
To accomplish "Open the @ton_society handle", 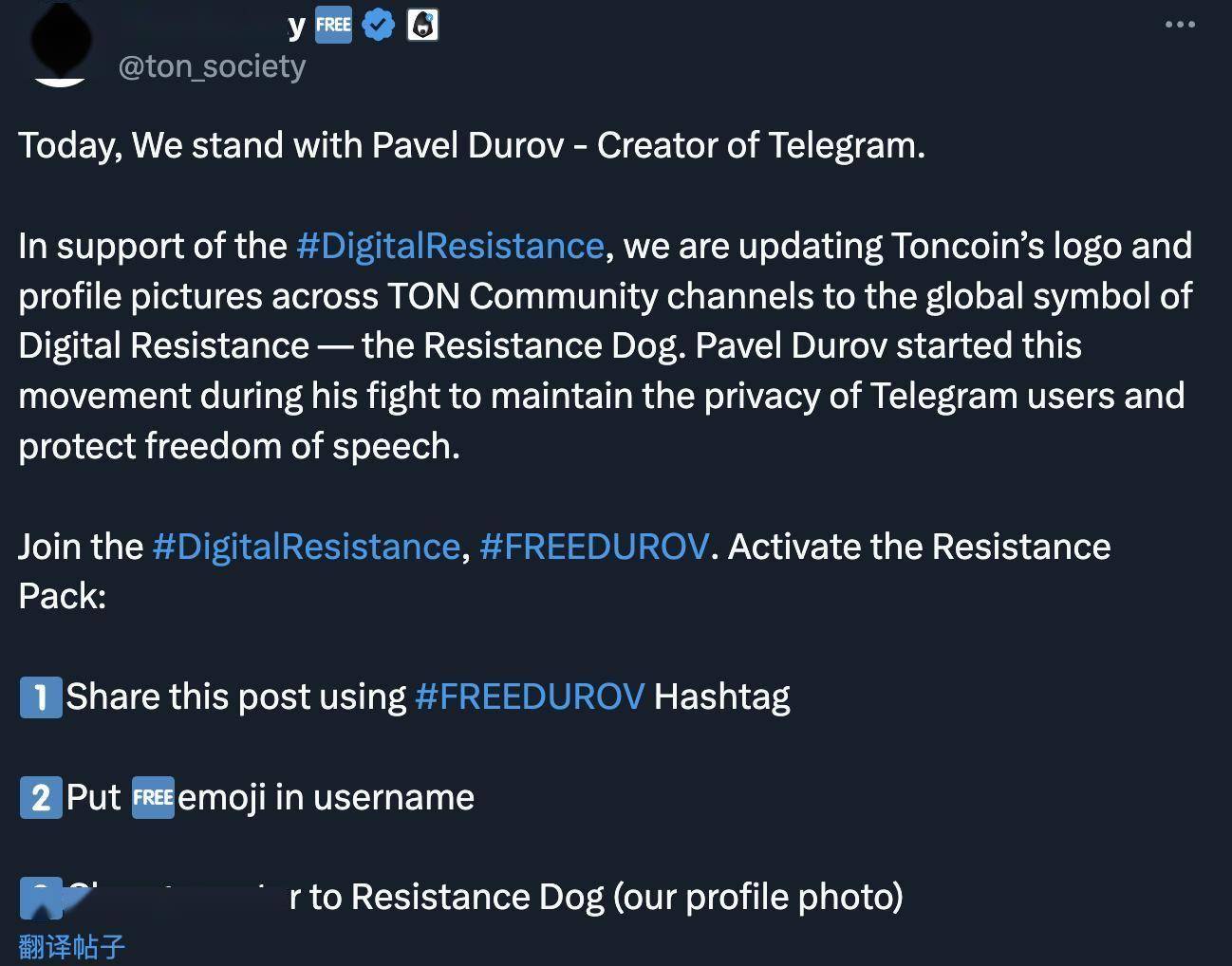I will pyautogui.click(x=212, y=66).
